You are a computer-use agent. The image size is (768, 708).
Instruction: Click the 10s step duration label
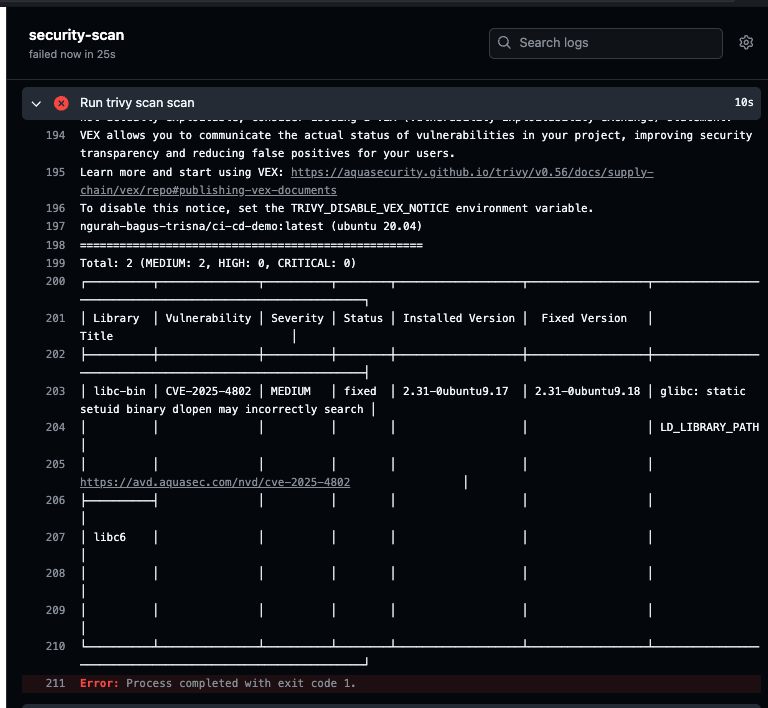(743, 103)
